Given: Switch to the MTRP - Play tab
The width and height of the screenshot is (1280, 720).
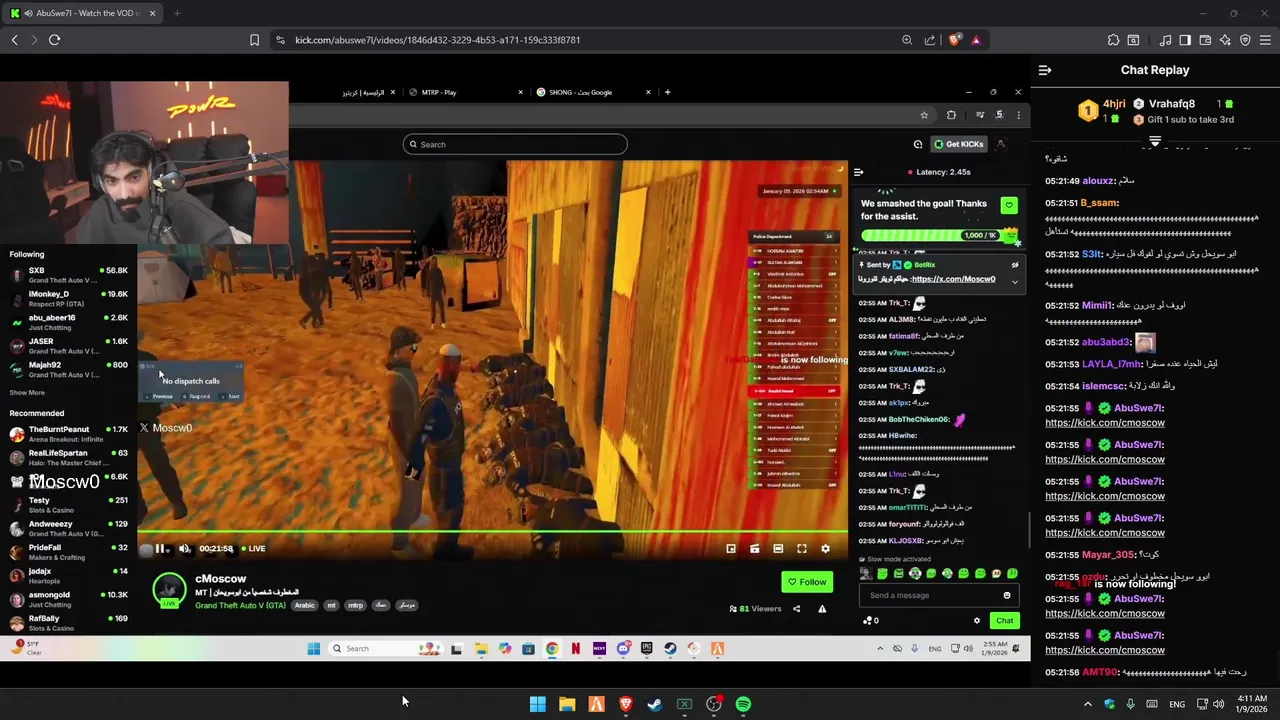Looking at the screenshot, I should tap(465, 92).
